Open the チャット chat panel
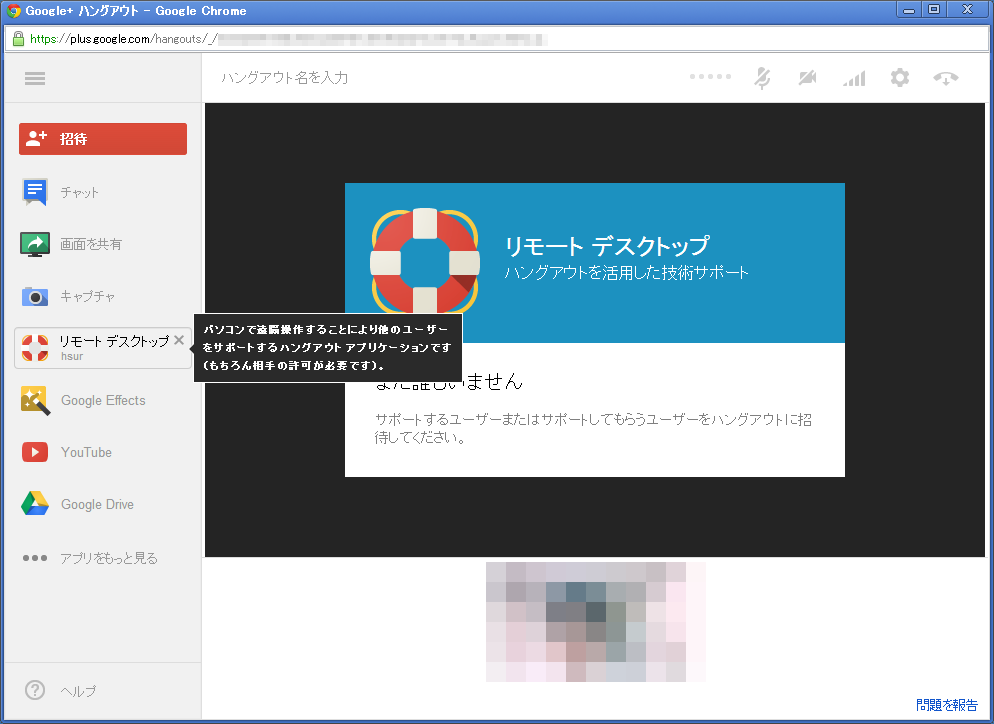Viewport: 994px width, 724px height. (78, 192)
